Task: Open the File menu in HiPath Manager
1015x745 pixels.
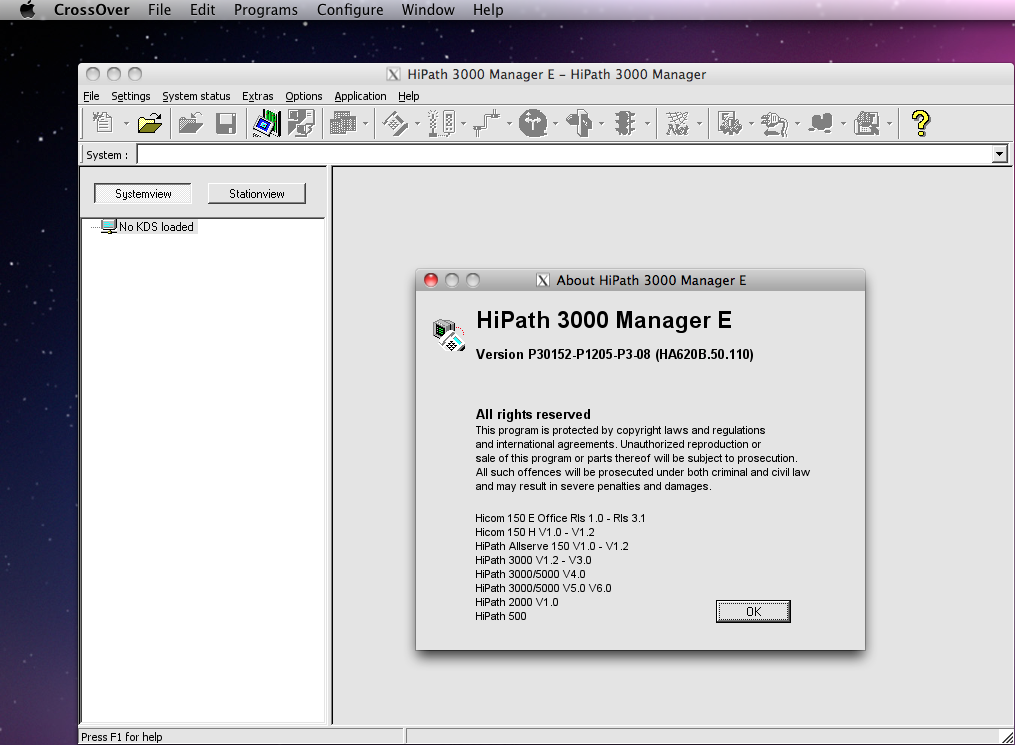Action: (x=91, y=96)
